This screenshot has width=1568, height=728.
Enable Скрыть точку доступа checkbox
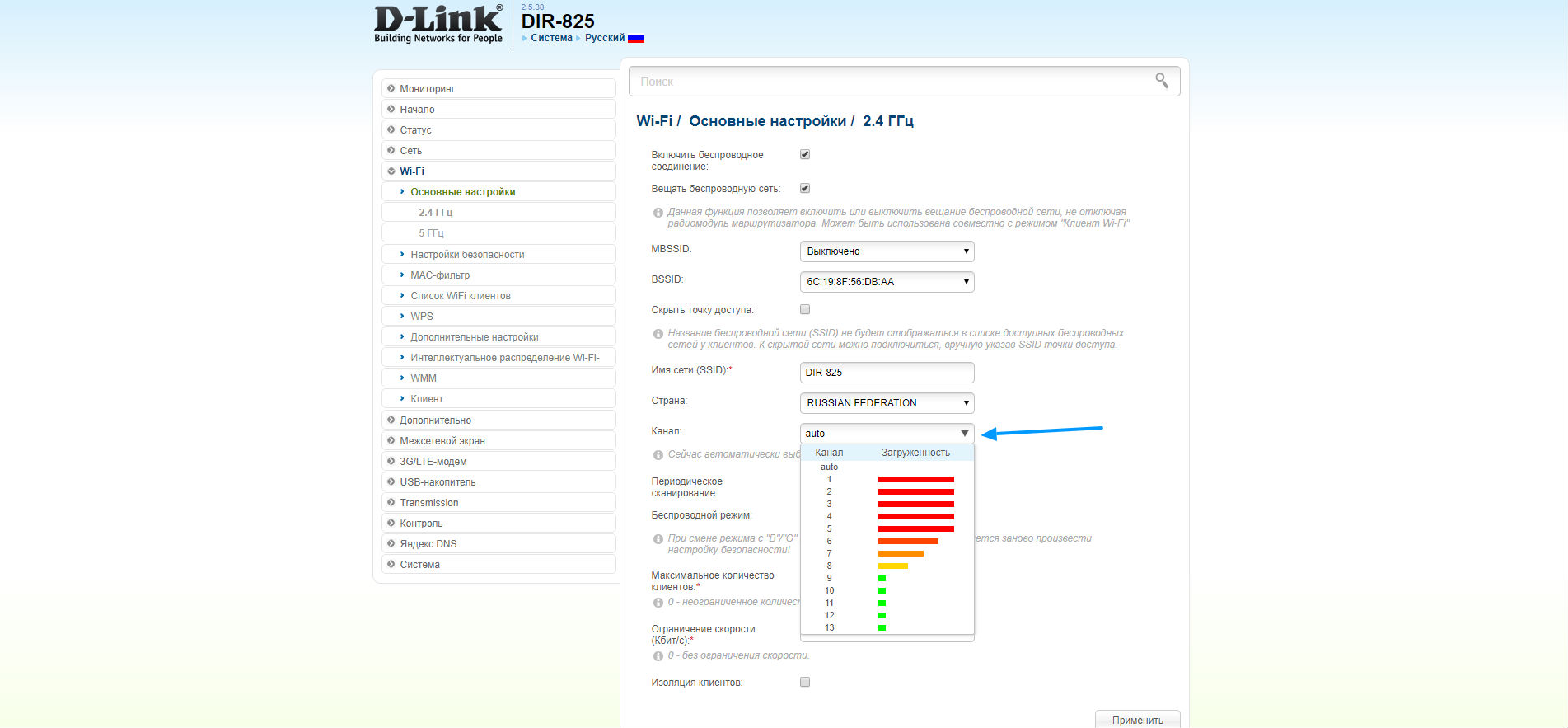pos(805,309)
